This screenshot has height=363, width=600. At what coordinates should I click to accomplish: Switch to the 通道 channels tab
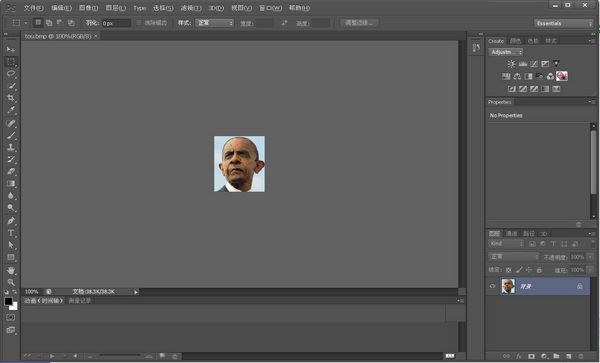[511, 233]
